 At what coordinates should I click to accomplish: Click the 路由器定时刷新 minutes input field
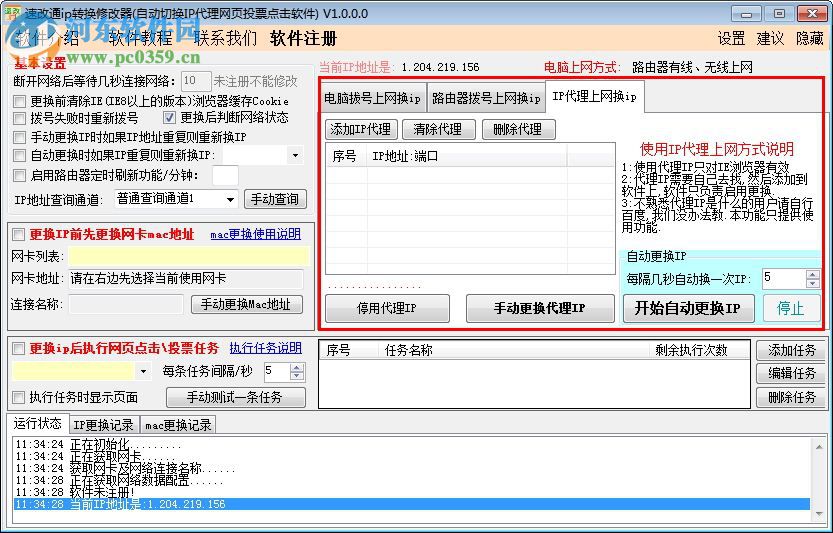pos(225,175)
